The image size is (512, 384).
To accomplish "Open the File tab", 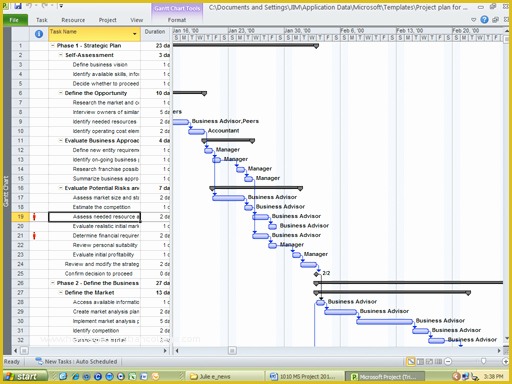I will [14, 20].
